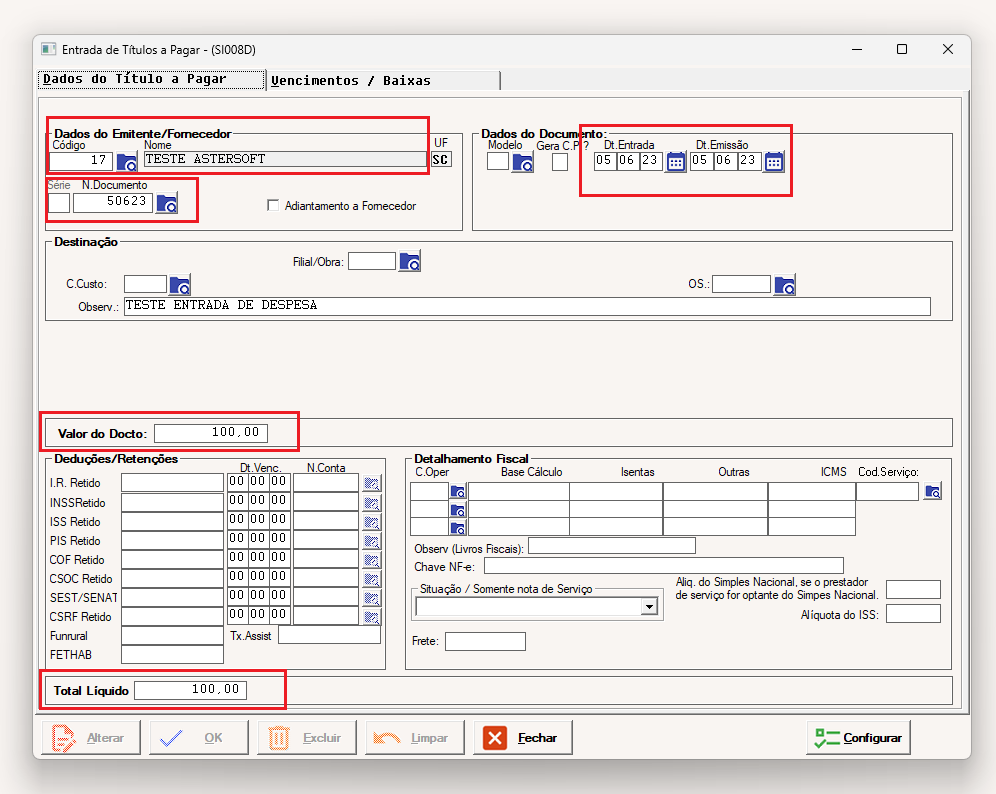This screenshot has height=794, width=996.
Task: Click the Modelo input field
Action: point(498,161)
